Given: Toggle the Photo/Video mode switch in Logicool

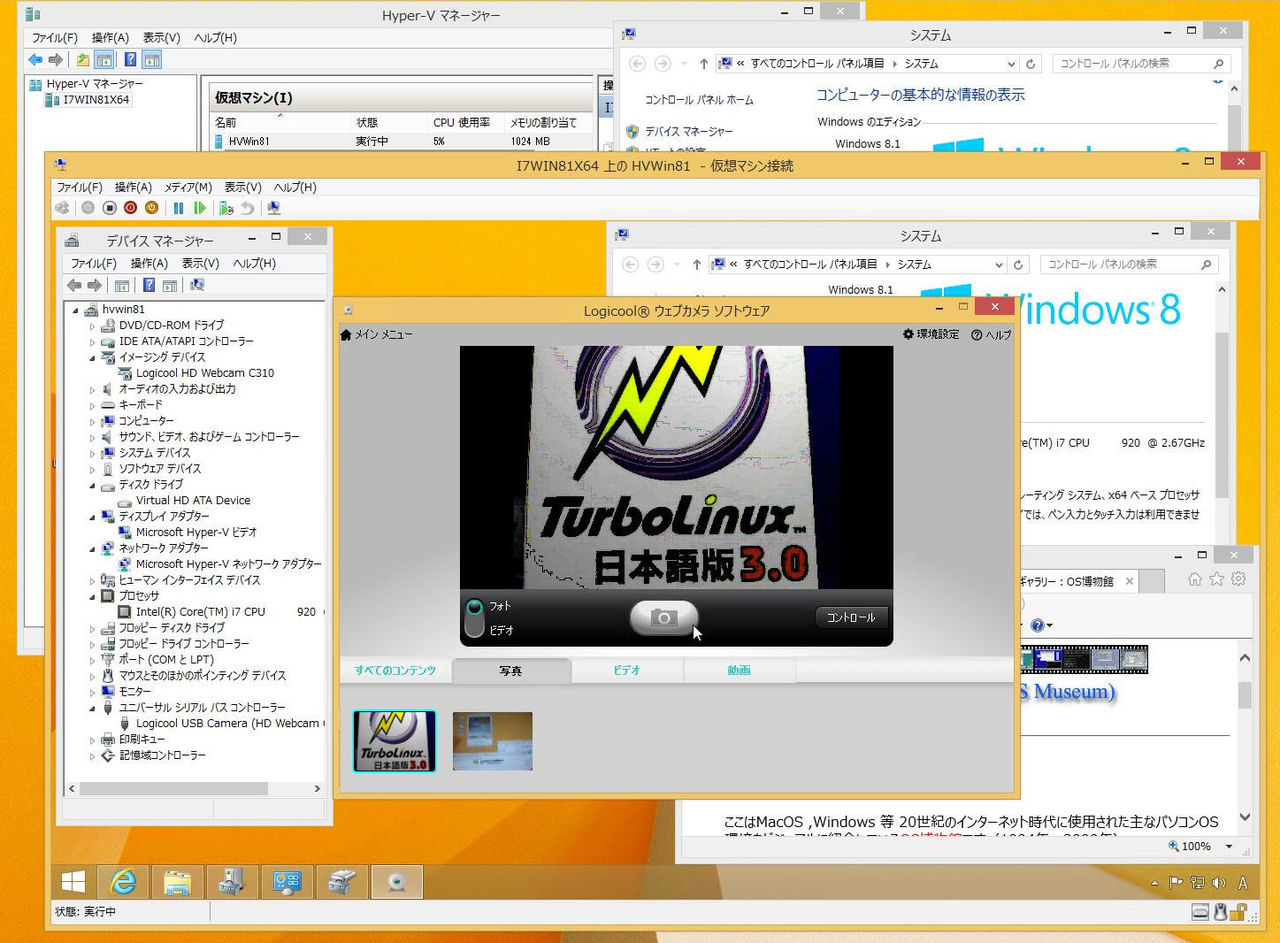Looking at the screenshot, I should pos(474,618).
